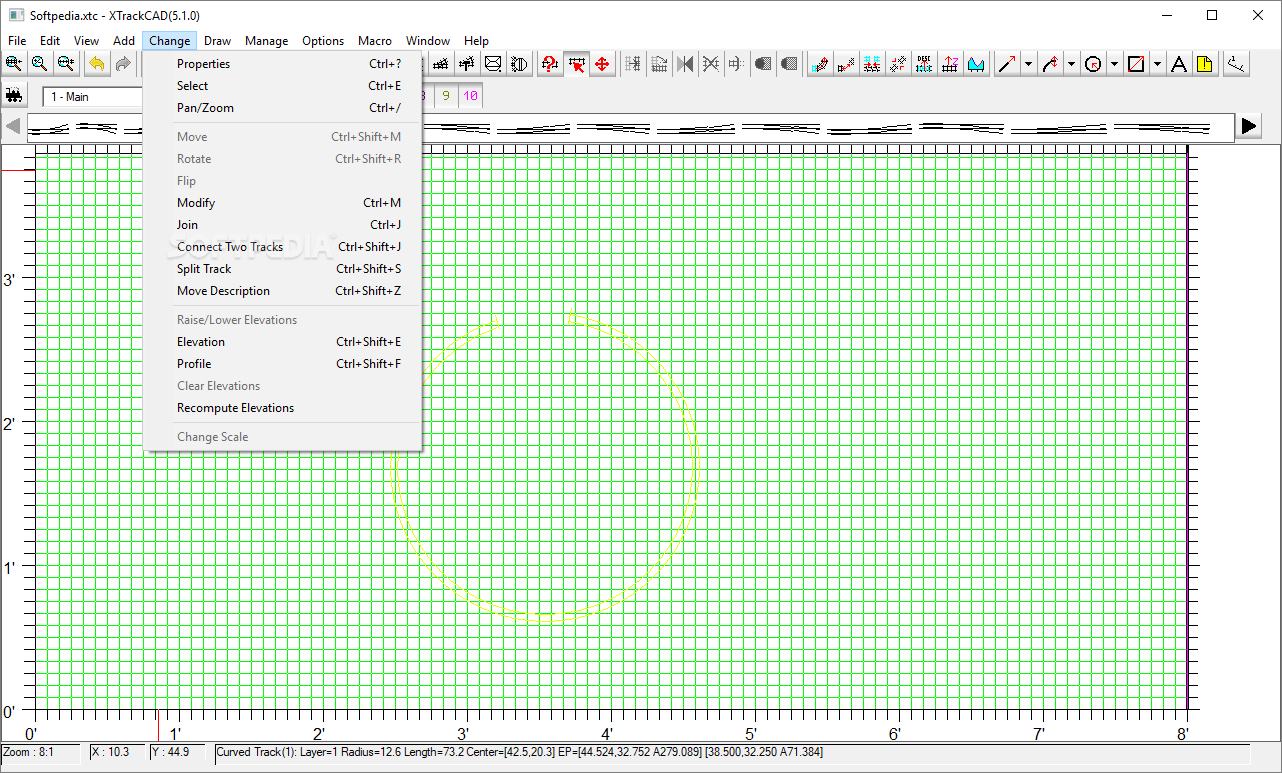Click the blue Profile graph icon

click(977, 64)
